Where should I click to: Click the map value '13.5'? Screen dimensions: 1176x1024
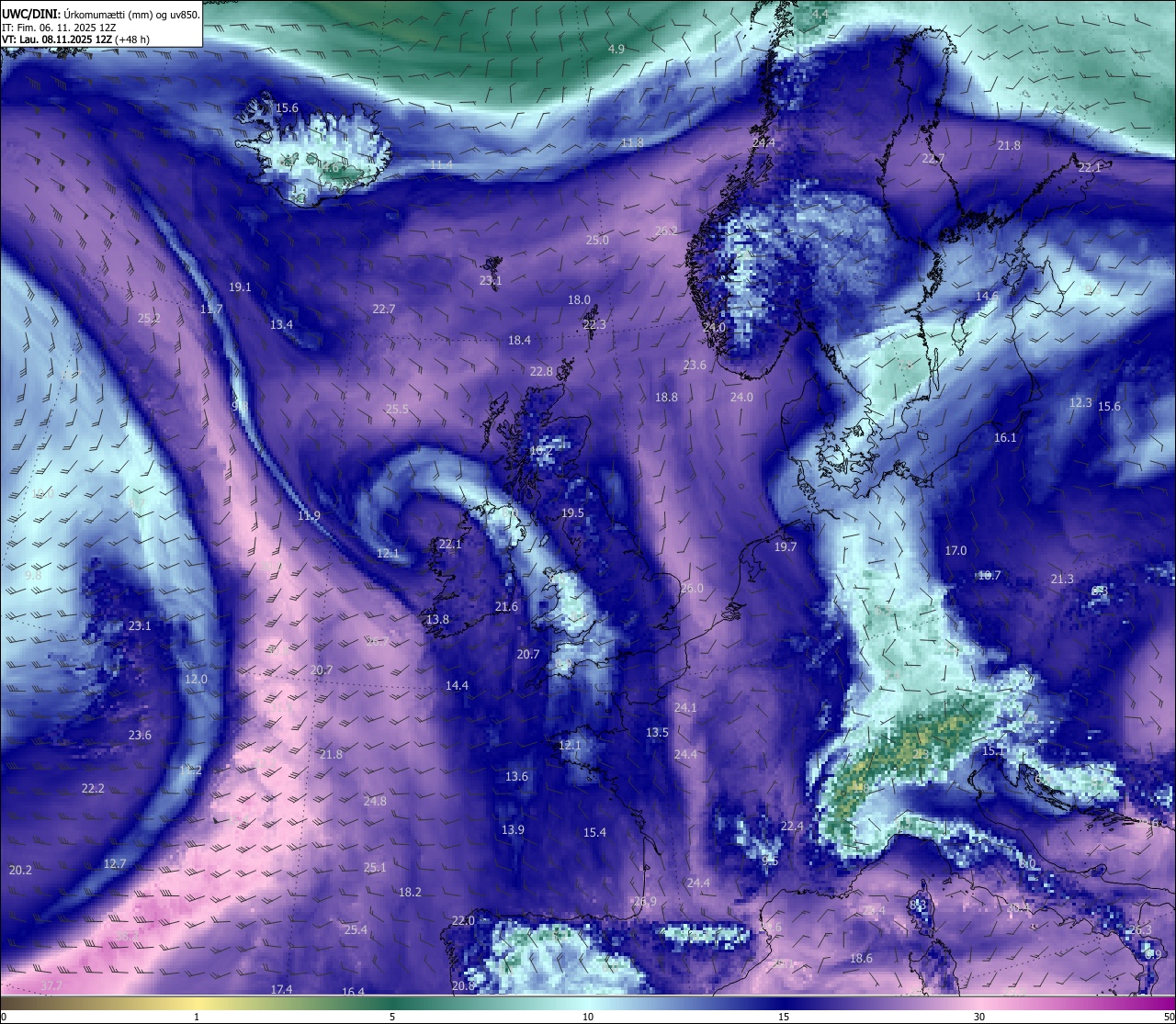[657, 732]
